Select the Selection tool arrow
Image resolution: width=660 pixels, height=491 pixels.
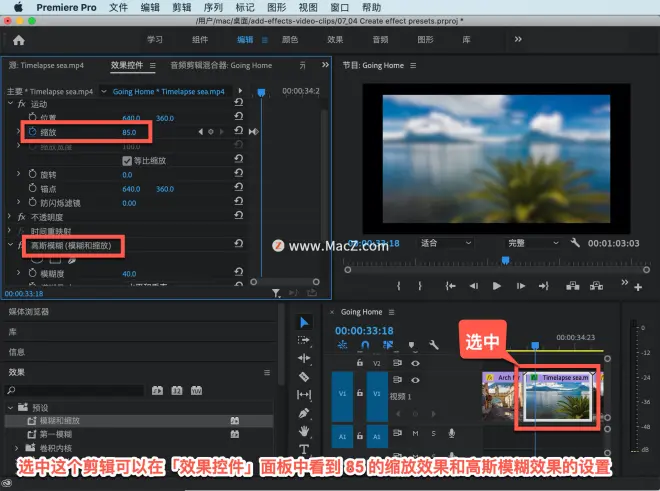pyautogui.click(x=304, y=323)
